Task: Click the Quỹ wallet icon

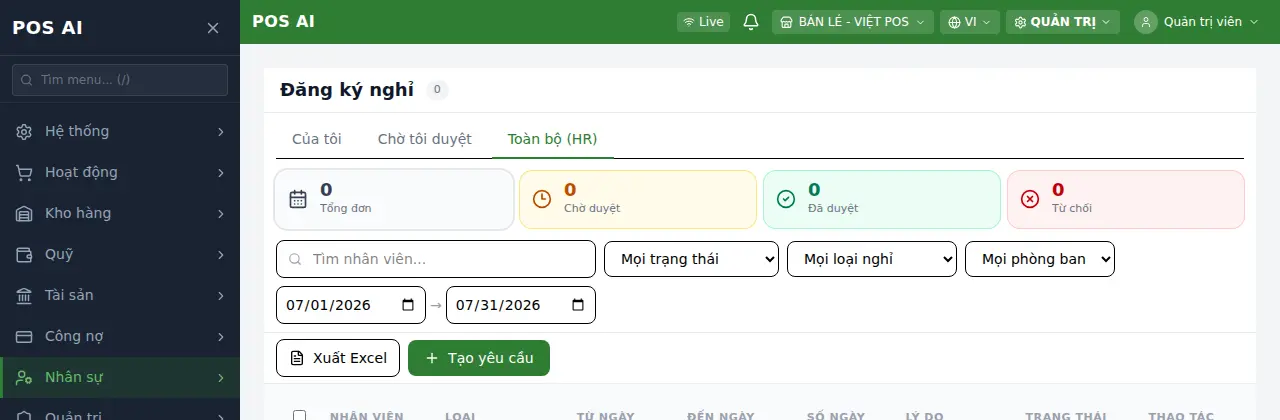Action: 25,254
